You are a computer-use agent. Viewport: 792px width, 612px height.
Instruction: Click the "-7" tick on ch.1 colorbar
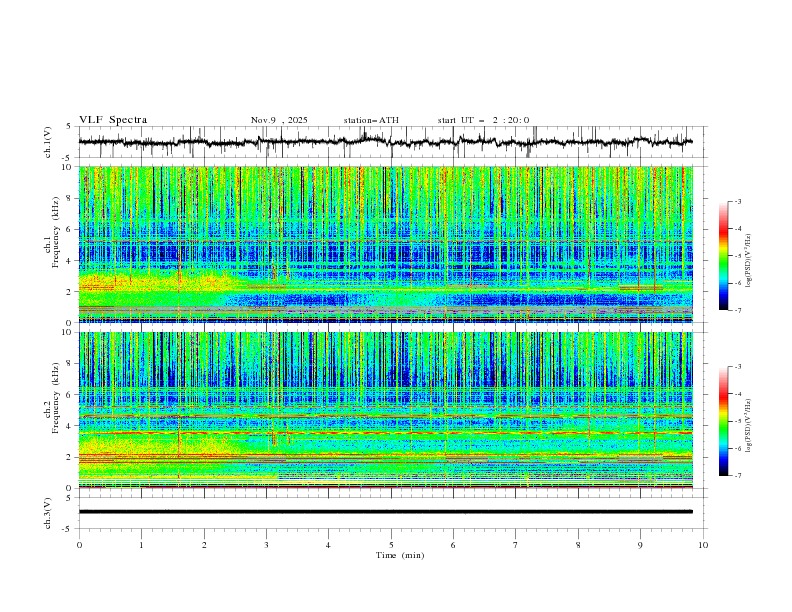click(738, 310)
